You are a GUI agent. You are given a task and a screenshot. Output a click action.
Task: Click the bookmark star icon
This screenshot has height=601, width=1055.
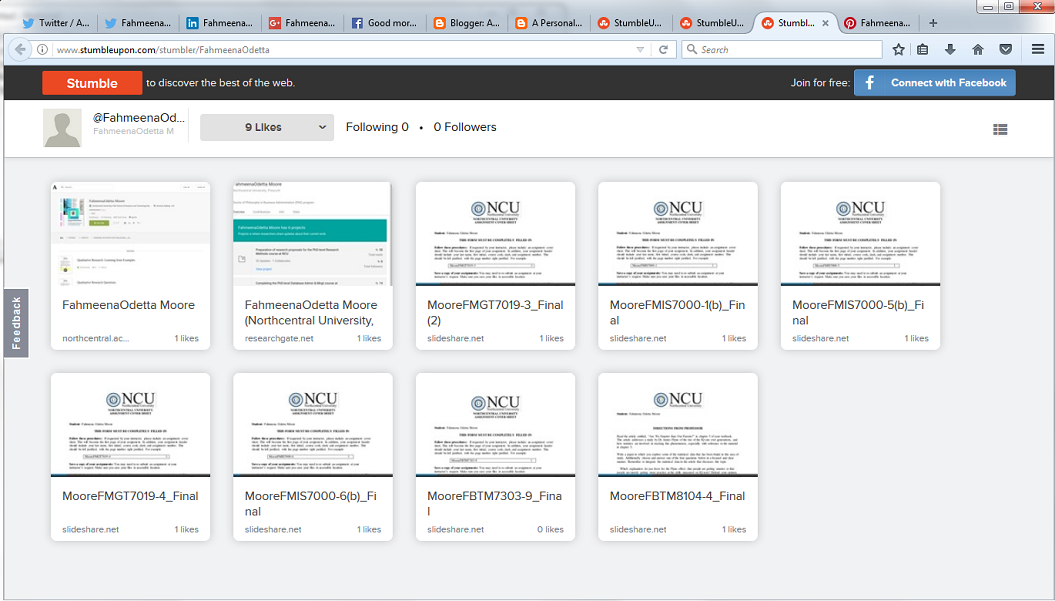point(898,49)
